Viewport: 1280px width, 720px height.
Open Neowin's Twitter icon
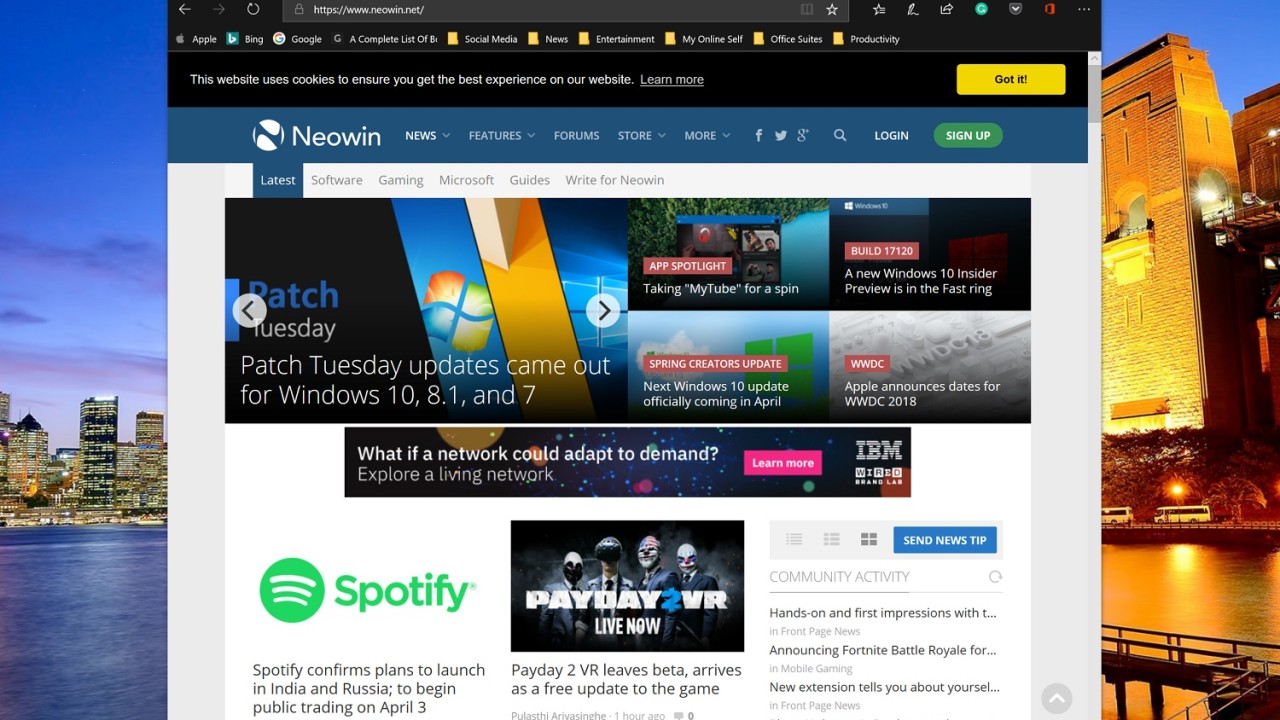coord(781,136)
